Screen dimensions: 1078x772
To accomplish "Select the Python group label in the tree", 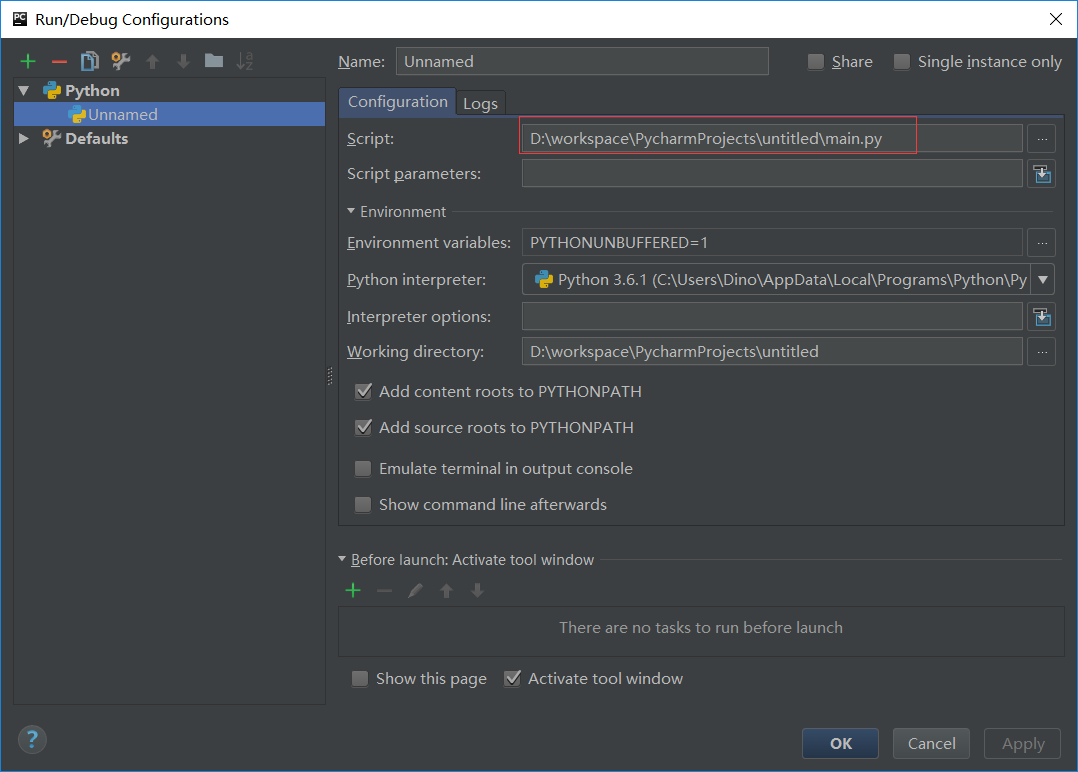I will pos(92,91).
